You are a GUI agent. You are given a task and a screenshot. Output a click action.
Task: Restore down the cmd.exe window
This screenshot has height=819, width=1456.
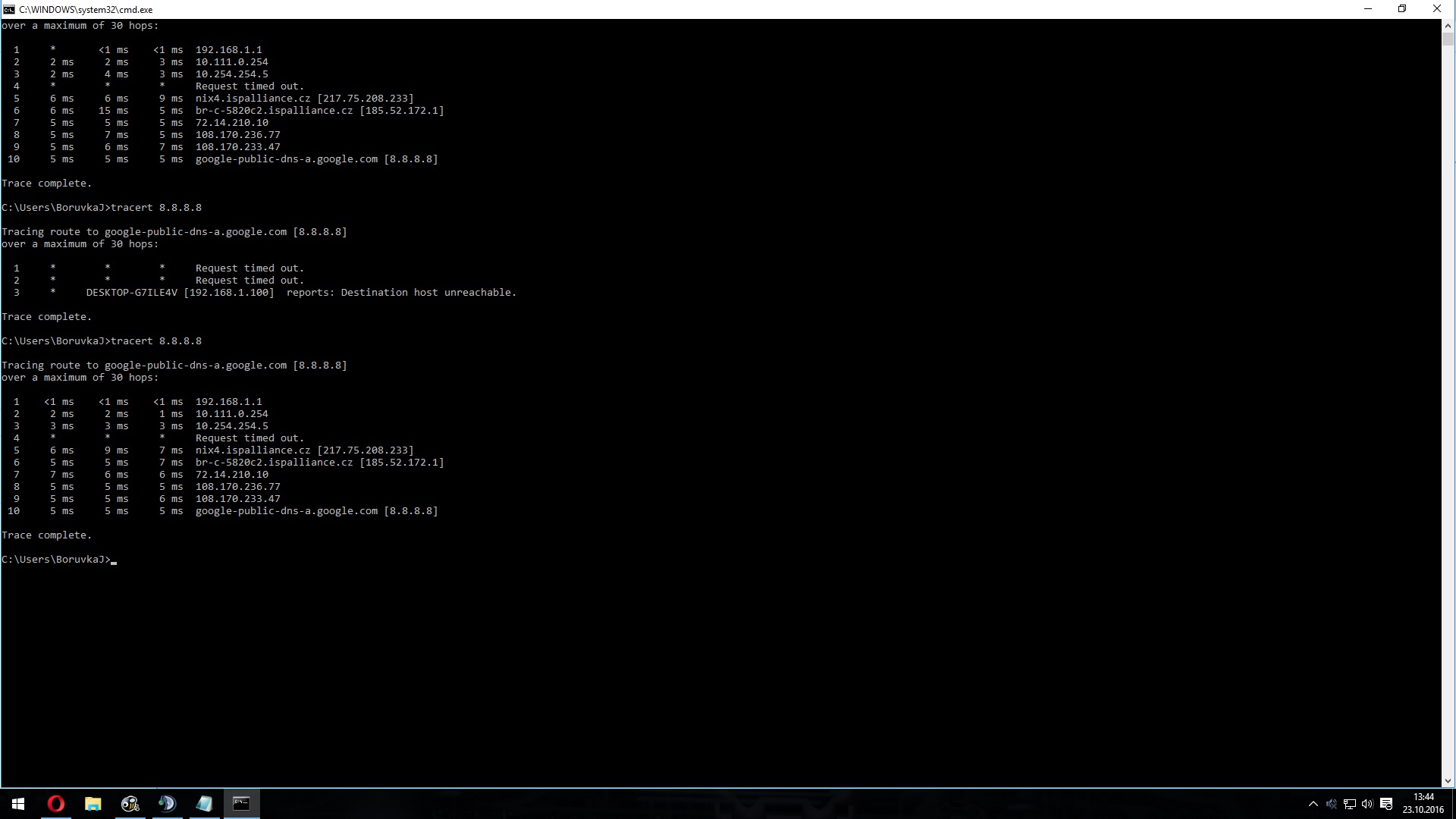pos(1401,9)
